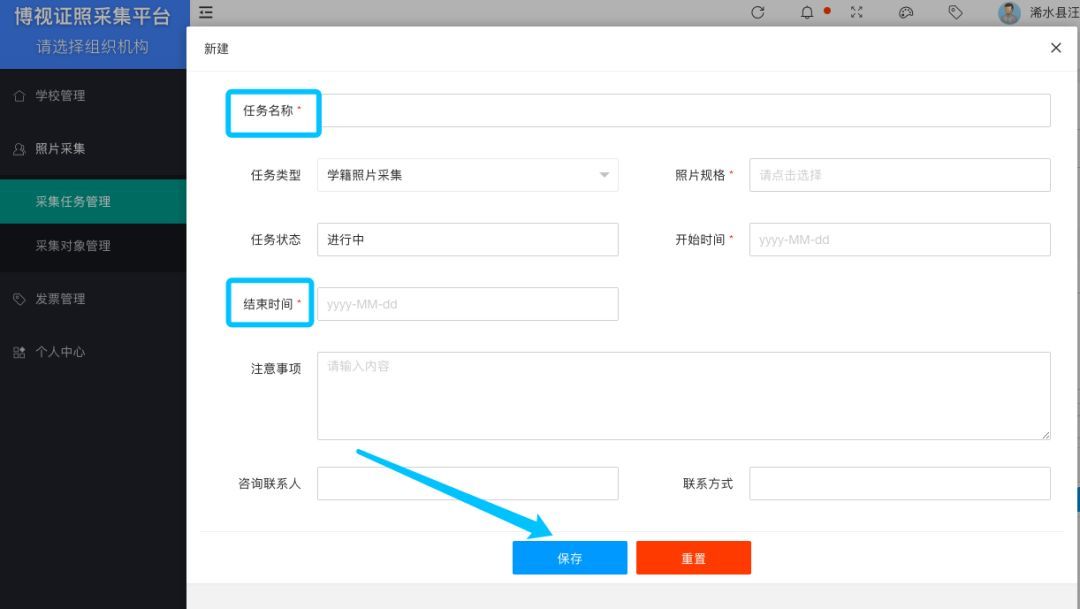This screenshot has width=1080, height=609.
Task: Click the 照片采集 user icon
Action: point(19,149)
